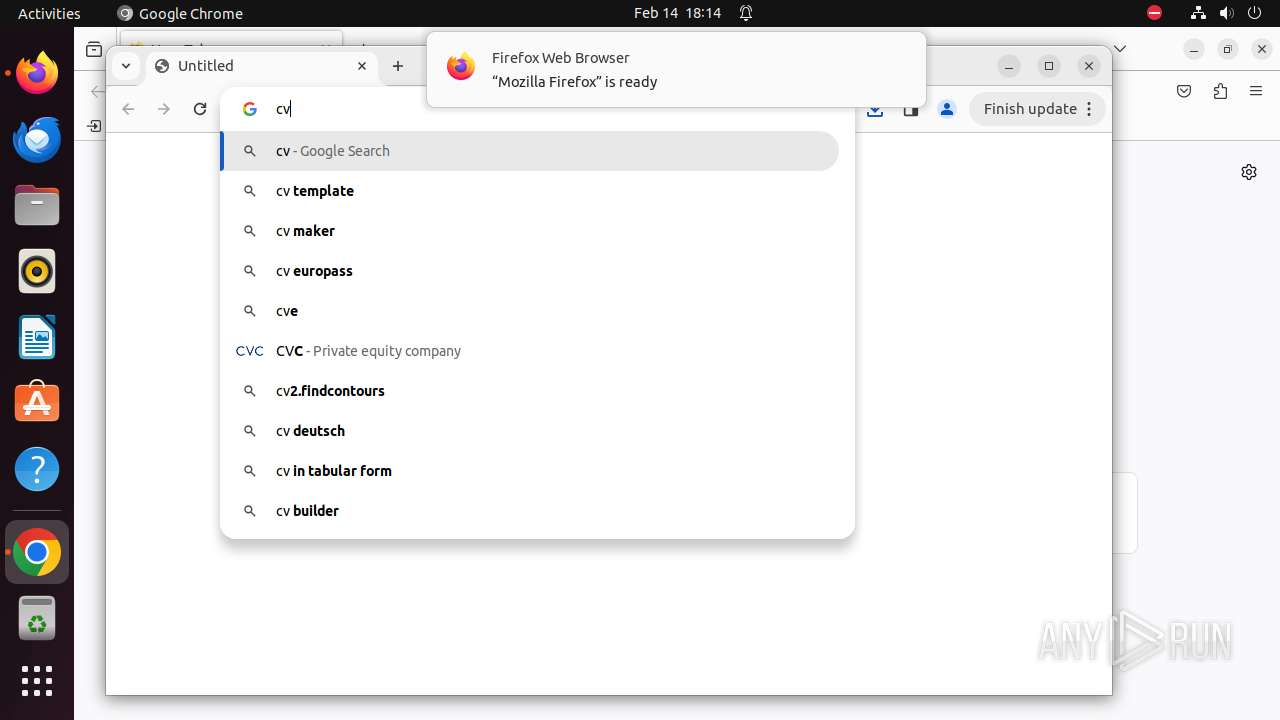The height and width of the screenshot is (720, 1280).
Task: Launch Thunderbird Mail from the dock
Action: point(37,139)
